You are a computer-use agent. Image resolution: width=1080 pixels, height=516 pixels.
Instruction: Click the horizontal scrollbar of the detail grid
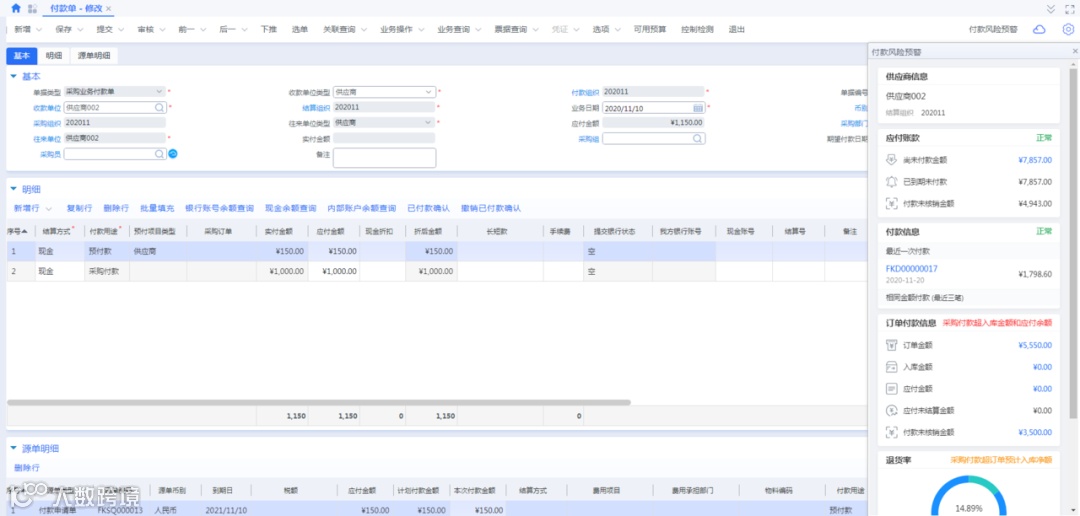click(319, 402)
